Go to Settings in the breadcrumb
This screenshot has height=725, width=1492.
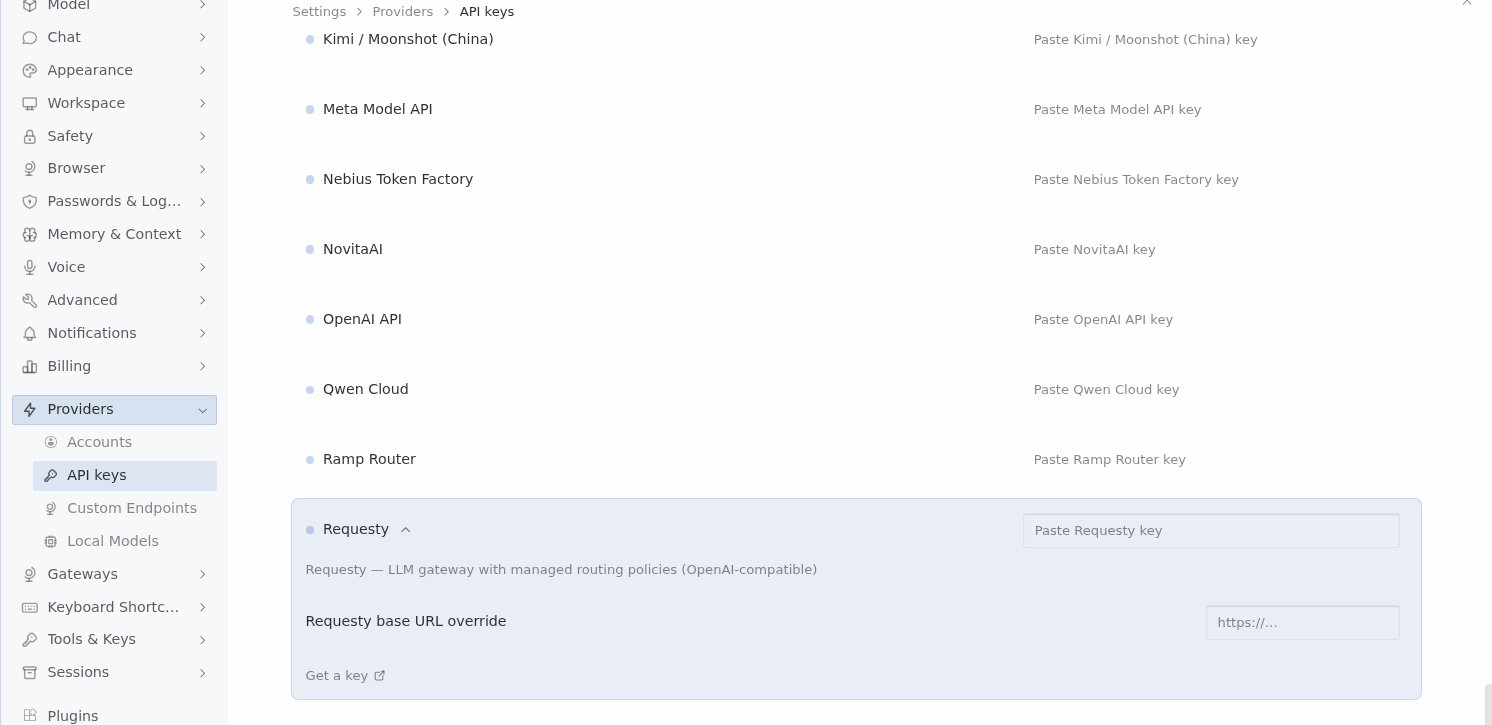tap(319, 12)
